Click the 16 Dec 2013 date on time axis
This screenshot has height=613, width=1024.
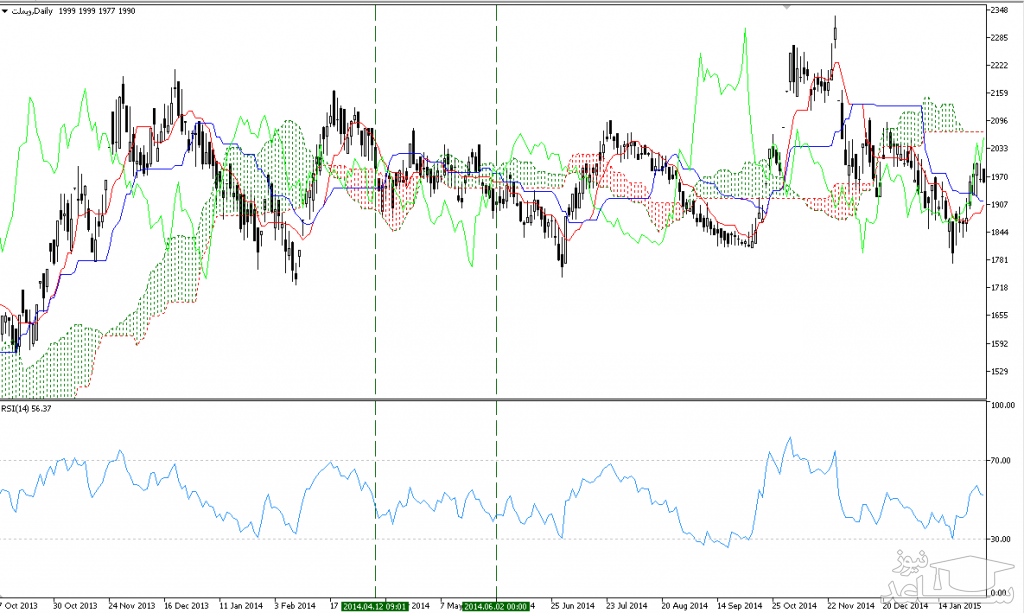point(187,605)
